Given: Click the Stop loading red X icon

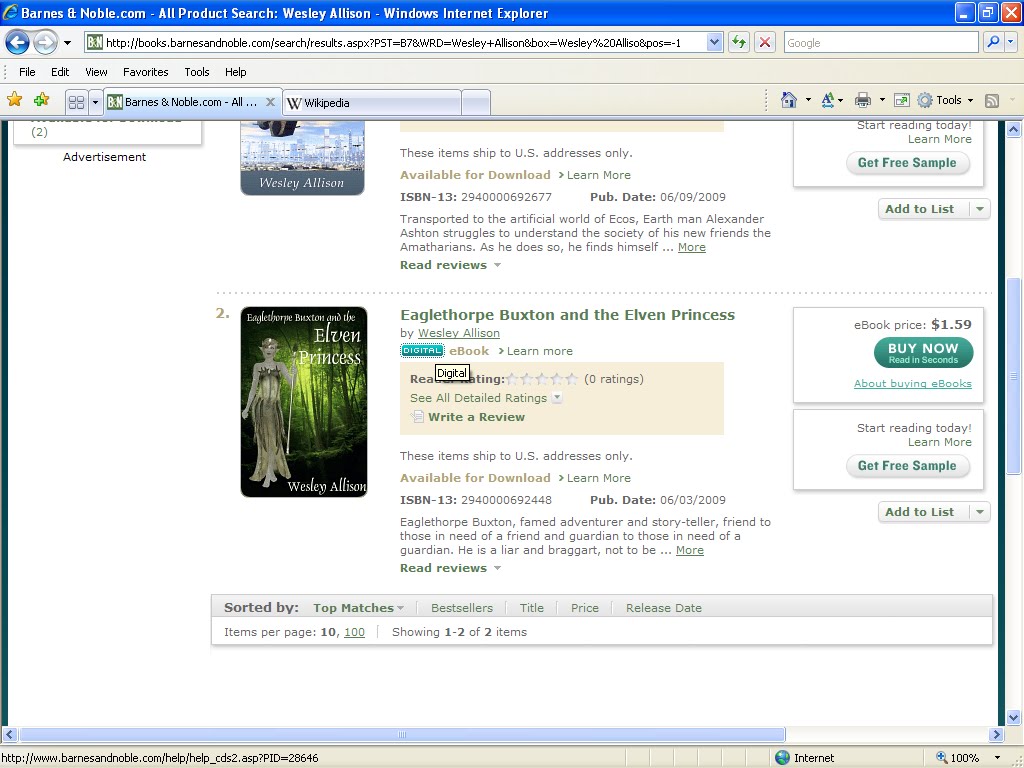Looking at the screenshot, I should coord(765,43).
